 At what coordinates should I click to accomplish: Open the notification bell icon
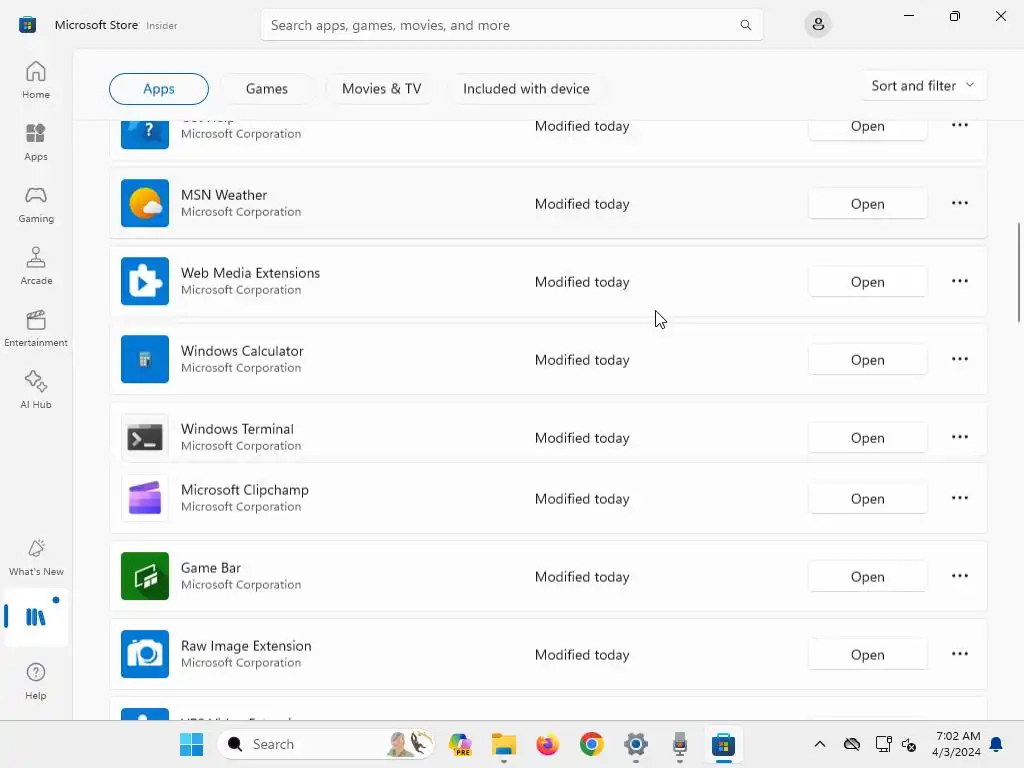[996, 744]
